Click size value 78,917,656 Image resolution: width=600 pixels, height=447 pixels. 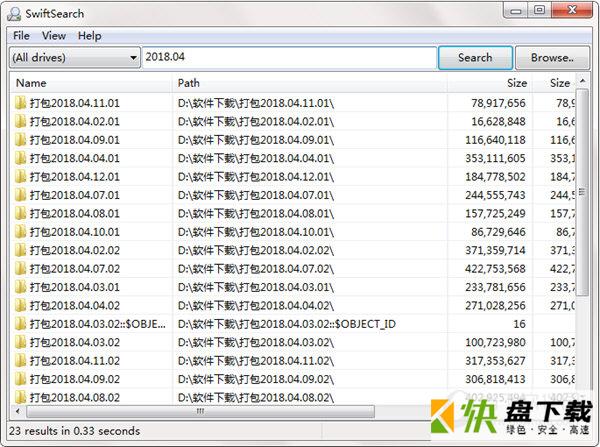tap(498, 103)
